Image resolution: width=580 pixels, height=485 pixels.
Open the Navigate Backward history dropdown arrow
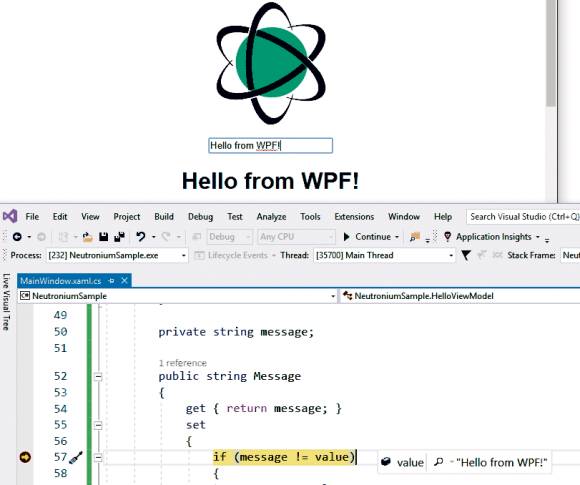coord(29,237)
